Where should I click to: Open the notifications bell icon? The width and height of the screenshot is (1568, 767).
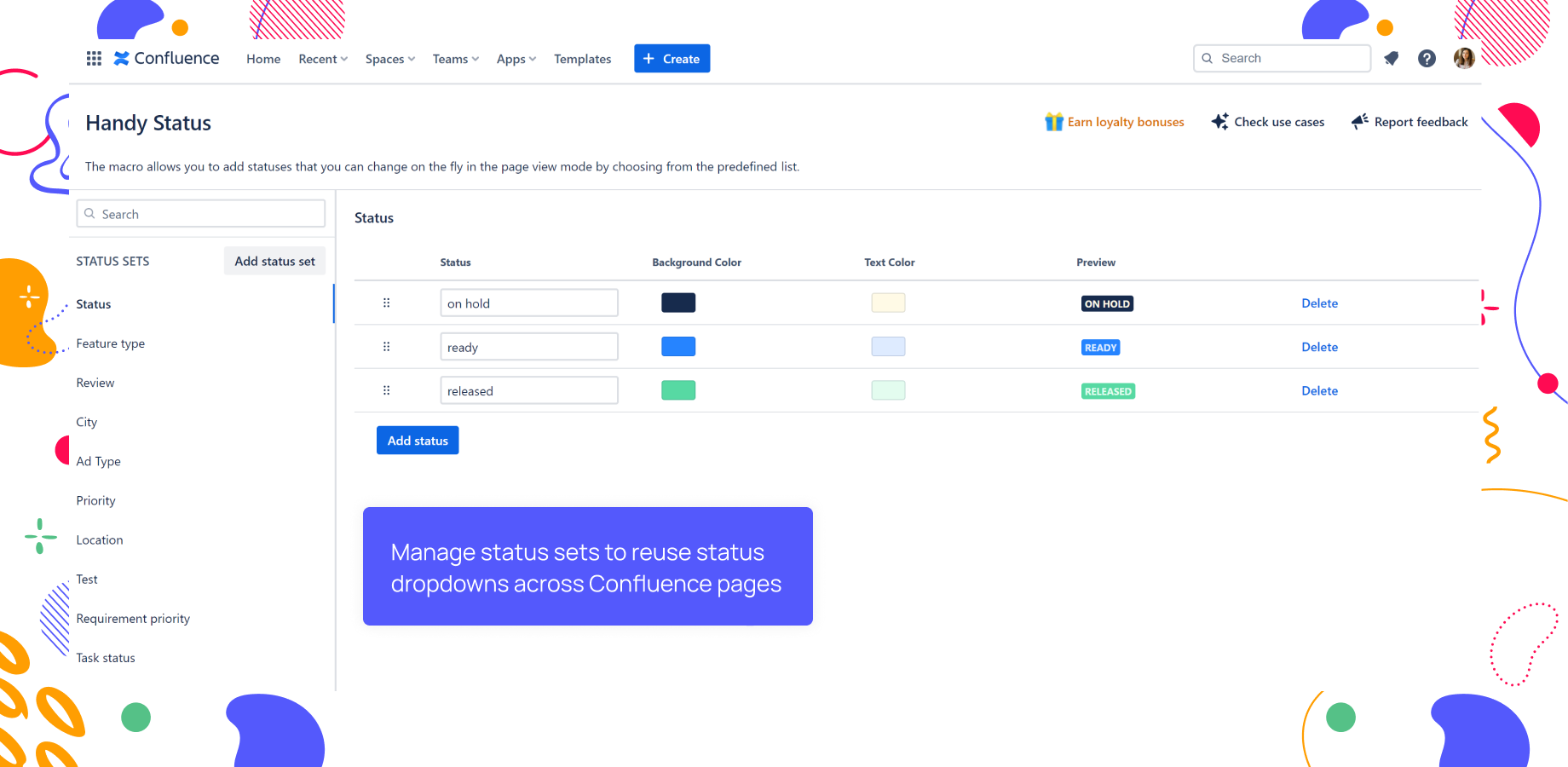[x=1392, y=58]
